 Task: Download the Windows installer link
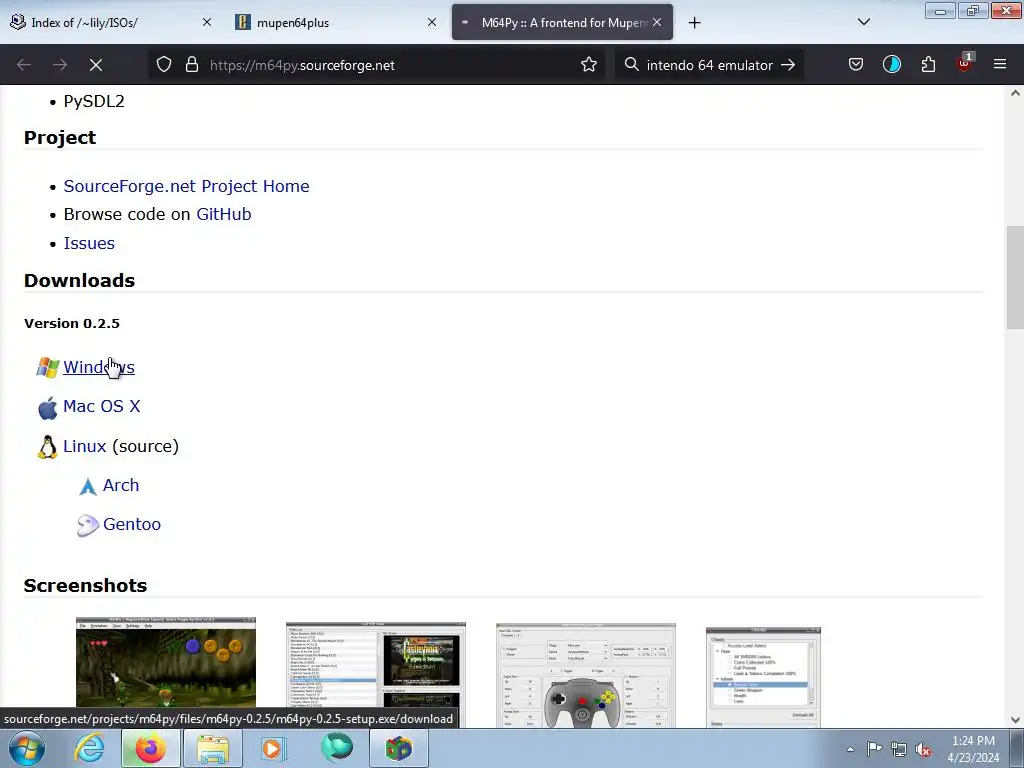(99, 367)
